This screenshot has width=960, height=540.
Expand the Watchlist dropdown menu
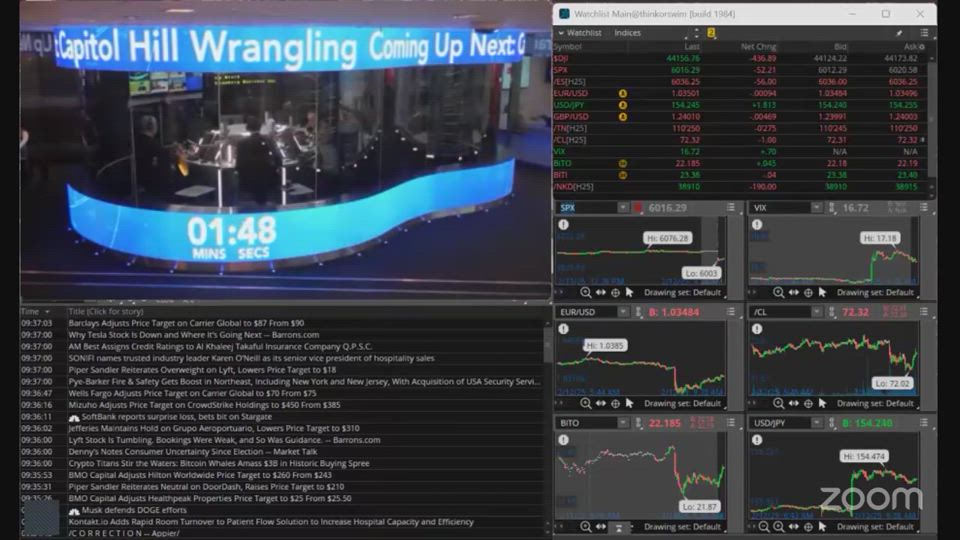coord(580,33)
